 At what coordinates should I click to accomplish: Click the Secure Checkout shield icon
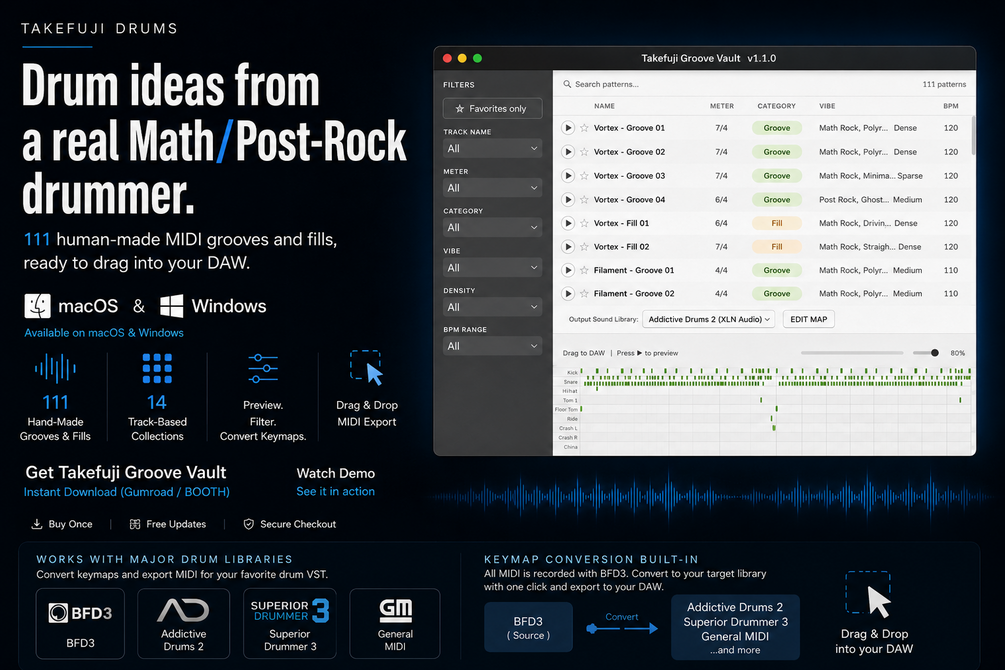tap(249, 524)
